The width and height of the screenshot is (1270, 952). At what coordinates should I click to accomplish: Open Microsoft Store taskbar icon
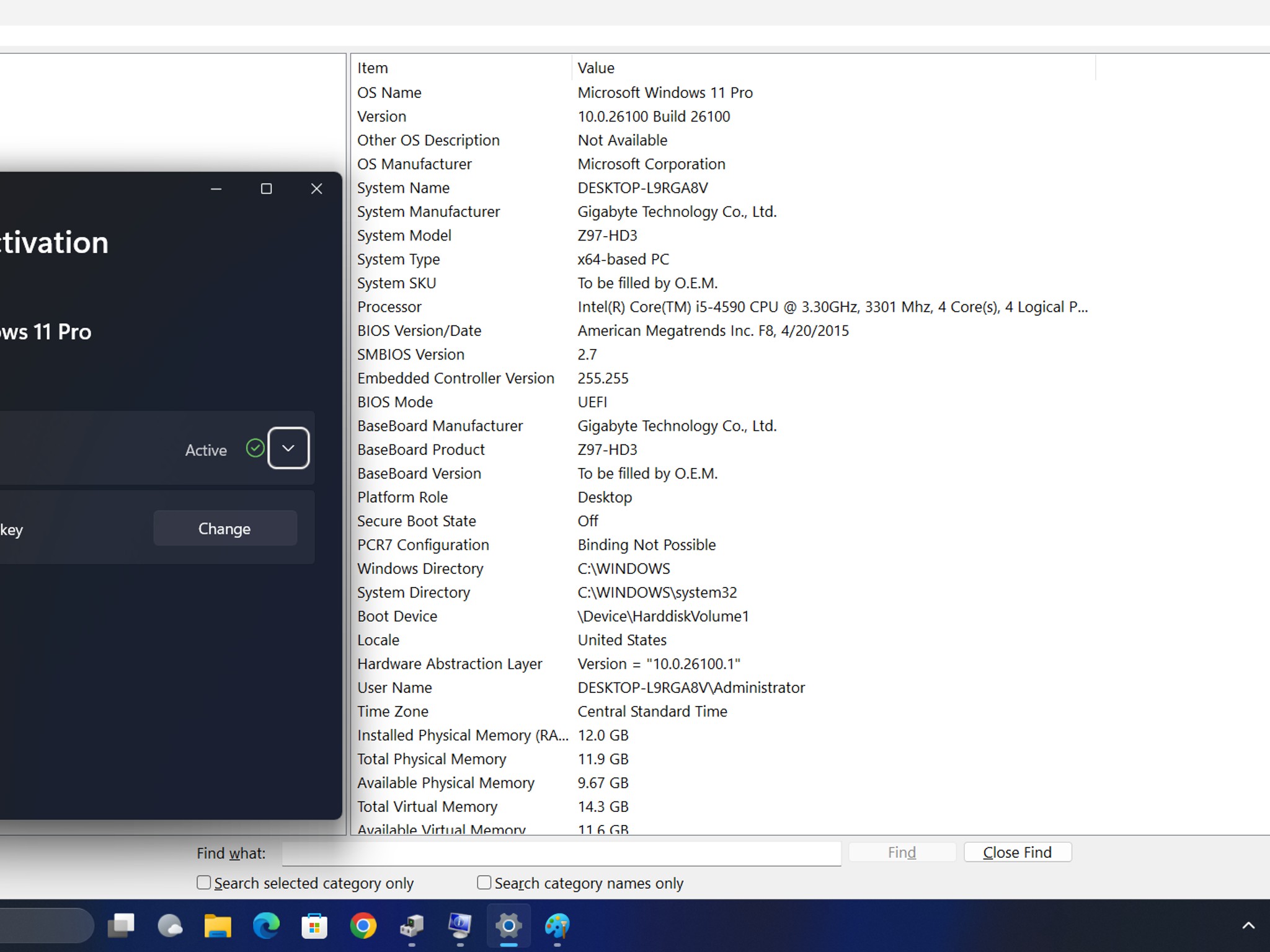tap(314, 926)
